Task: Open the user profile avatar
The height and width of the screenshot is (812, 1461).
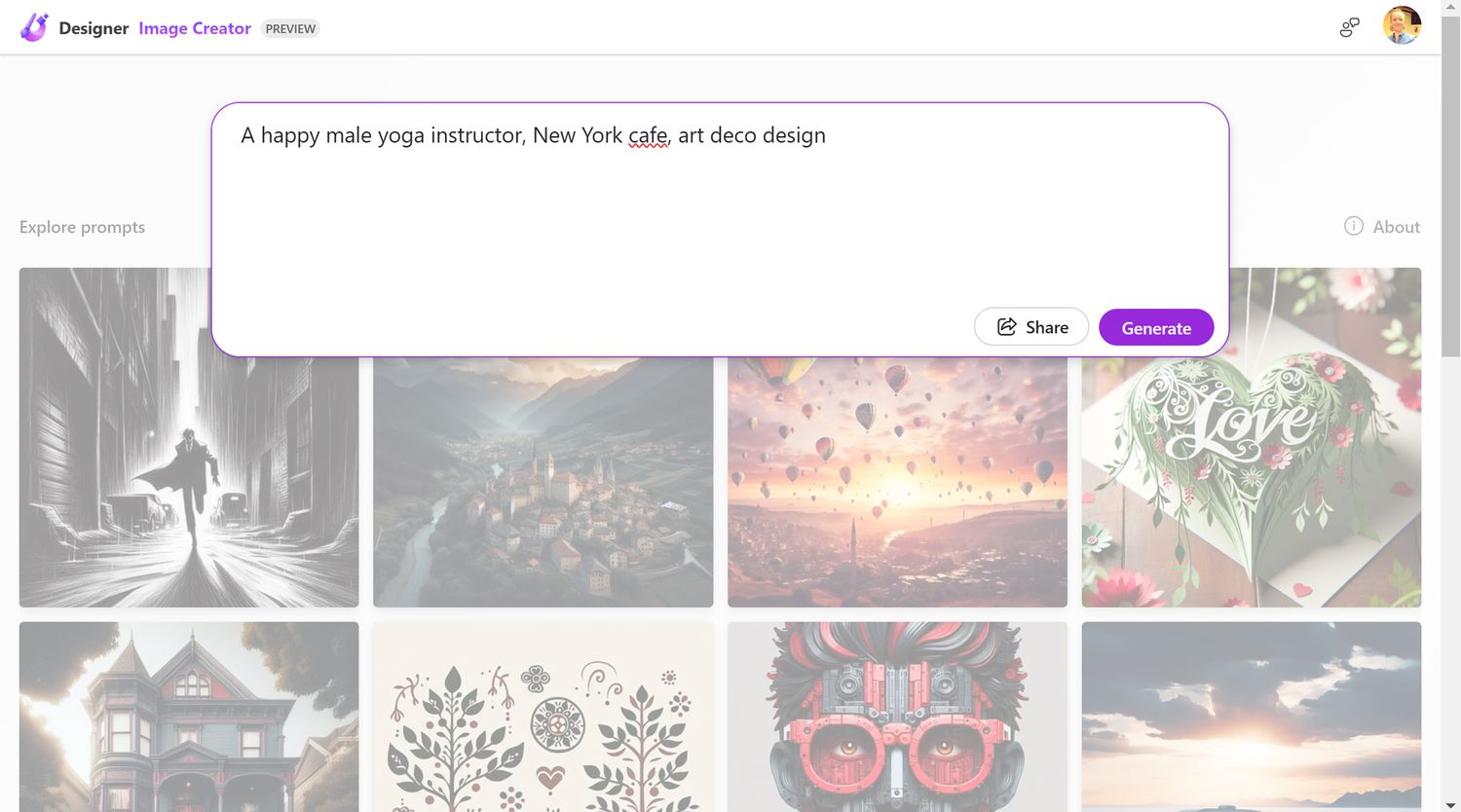Action: 1402,26
